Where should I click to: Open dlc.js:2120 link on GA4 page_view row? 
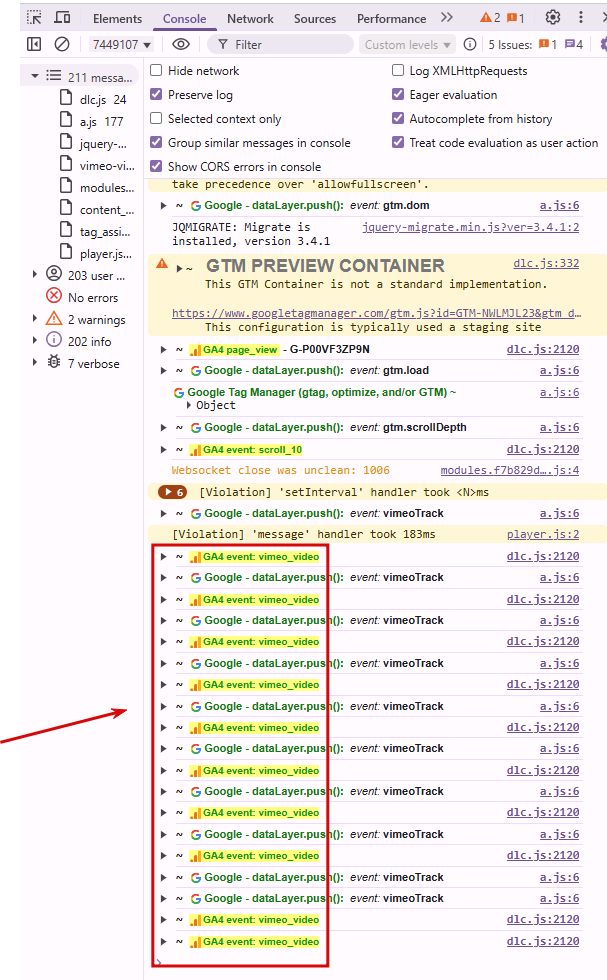543,349
